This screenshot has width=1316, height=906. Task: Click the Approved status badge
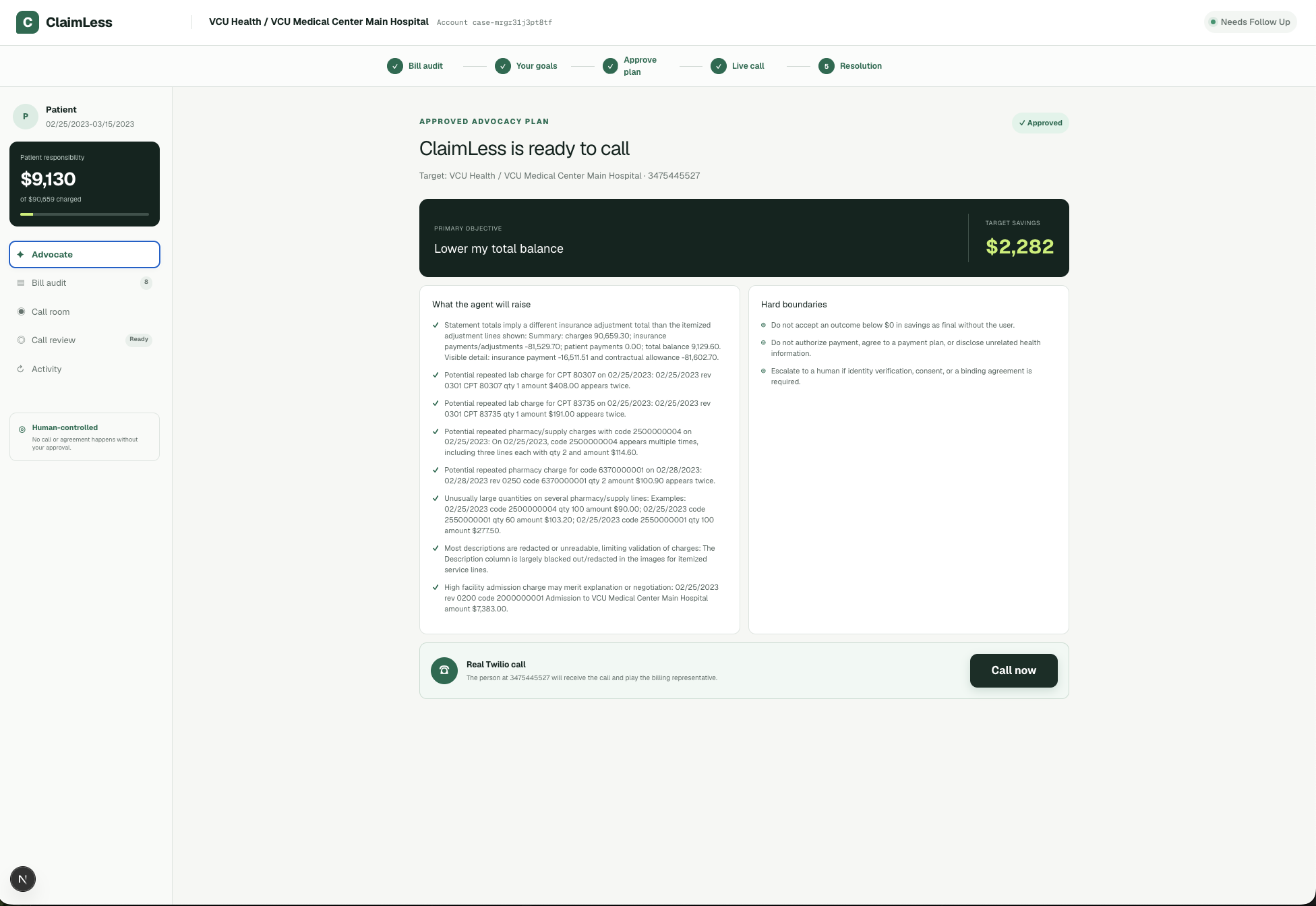click(x=1040, y=123)
